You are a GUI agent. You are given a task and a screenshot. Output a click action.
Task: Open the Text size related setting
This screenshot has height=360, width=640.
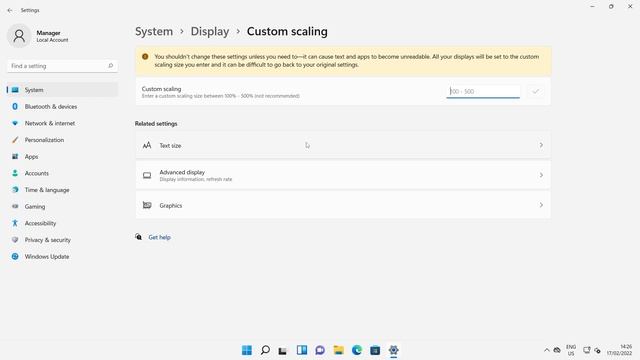(343, 145)
